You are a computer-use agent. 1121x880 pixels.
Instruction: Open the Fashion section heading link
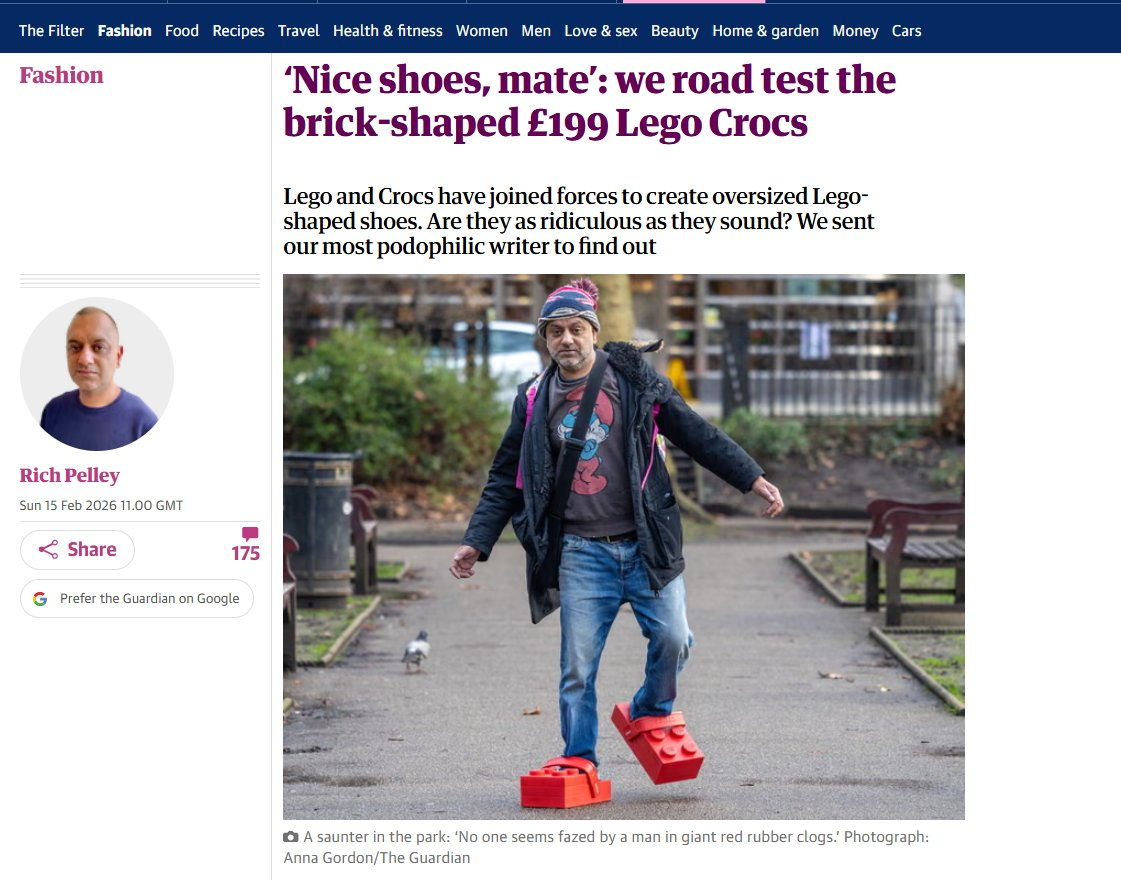pos(61,76)
